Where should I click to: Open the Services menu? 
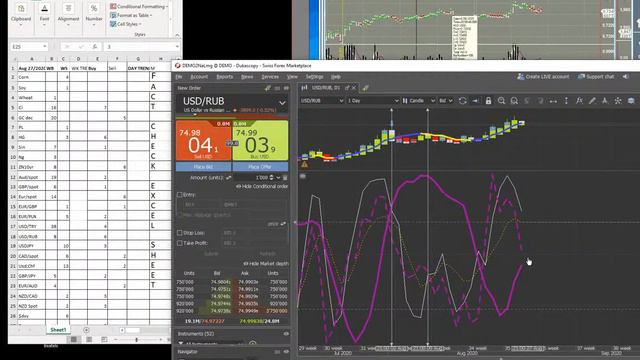pyautogui.click(x=270, y=77)
